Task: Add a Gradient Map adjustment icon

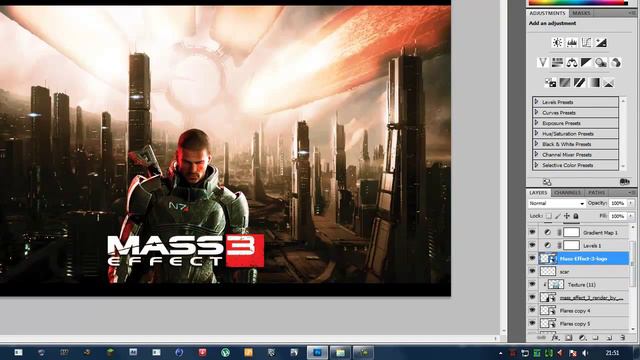Action: click(594, 83)
